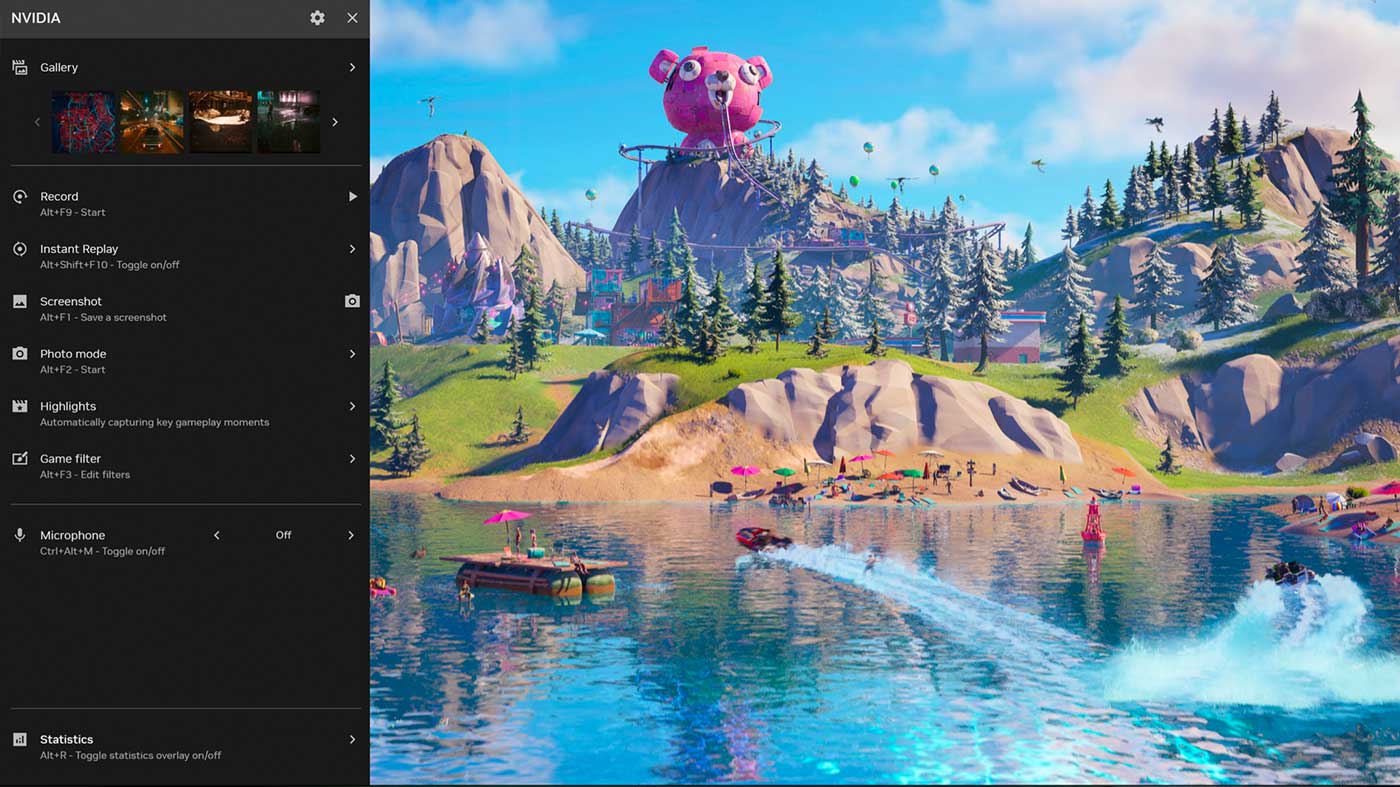Click the Screenshot picture icon

[19, 301]
